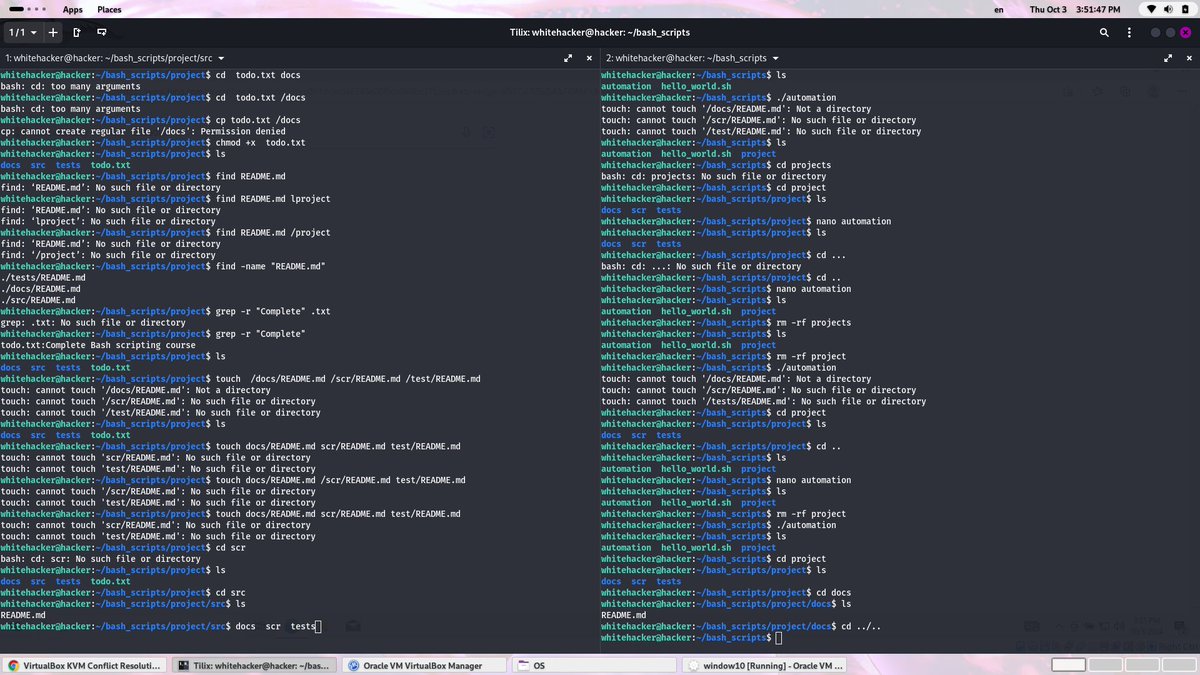Click the battery icon in the top bar
Image resolution: width=1200 pixels, height=675 pixels.
click(1185, 9)
